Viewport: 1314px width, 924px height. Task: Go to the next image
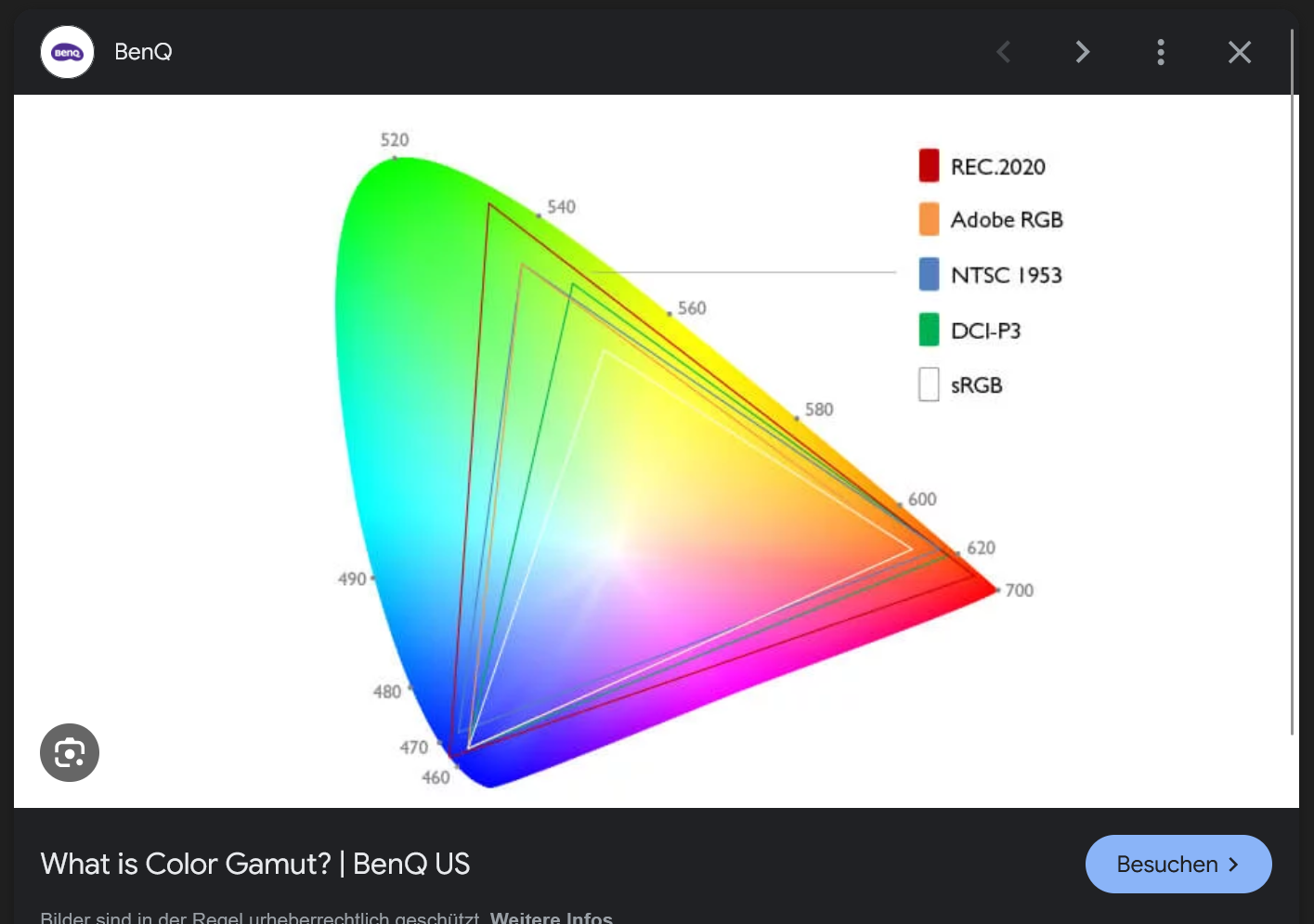[1083, 52]
